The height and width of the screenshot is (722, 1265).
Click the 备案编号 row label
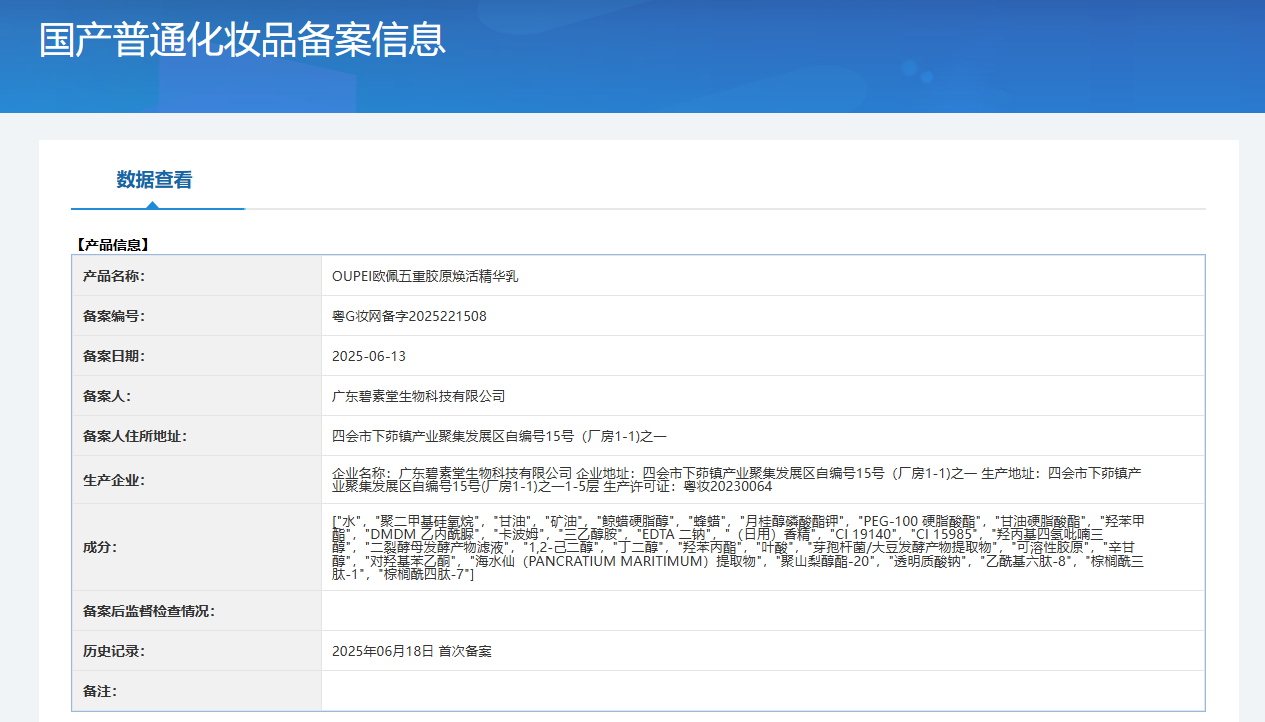click(114, 316)
